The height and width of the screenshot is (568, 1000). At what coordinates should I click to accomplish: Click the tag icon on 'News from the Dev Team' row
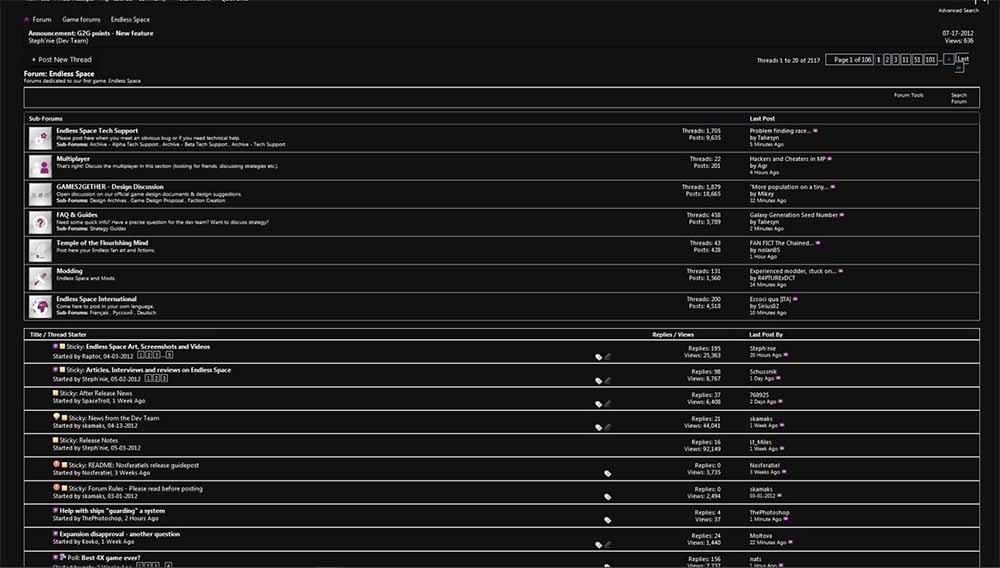pyautogui.click(x=598, y=428)
